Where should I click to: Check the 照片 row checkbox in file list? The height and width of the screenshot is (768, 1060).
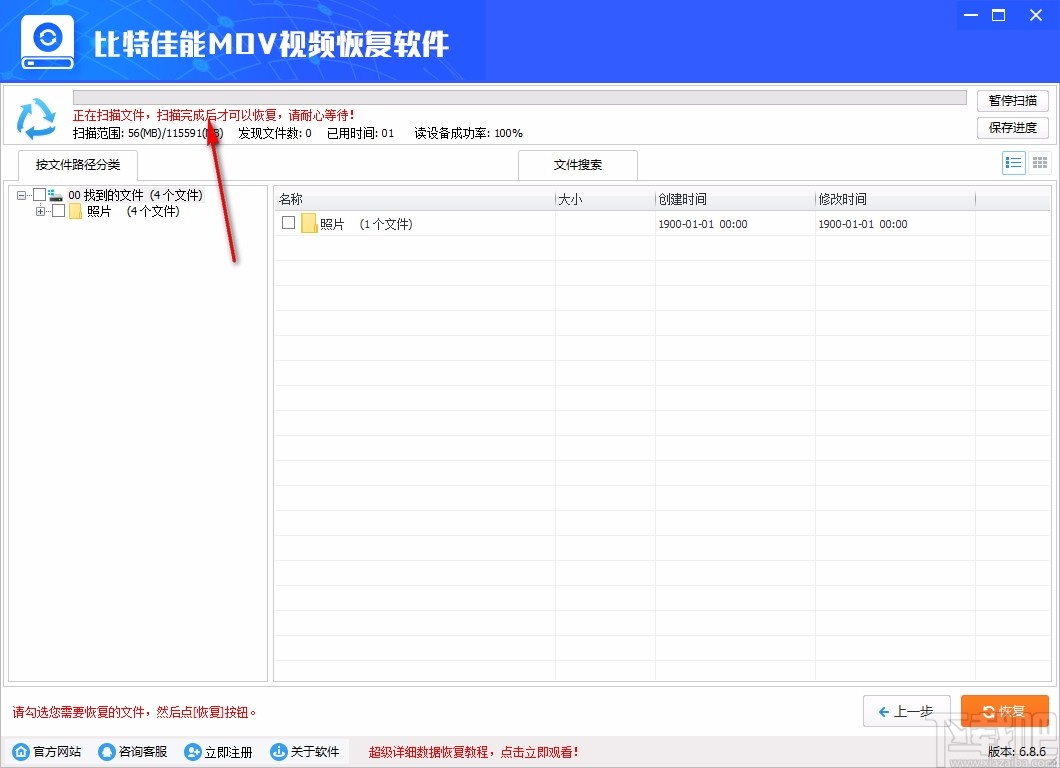[287, 223]
